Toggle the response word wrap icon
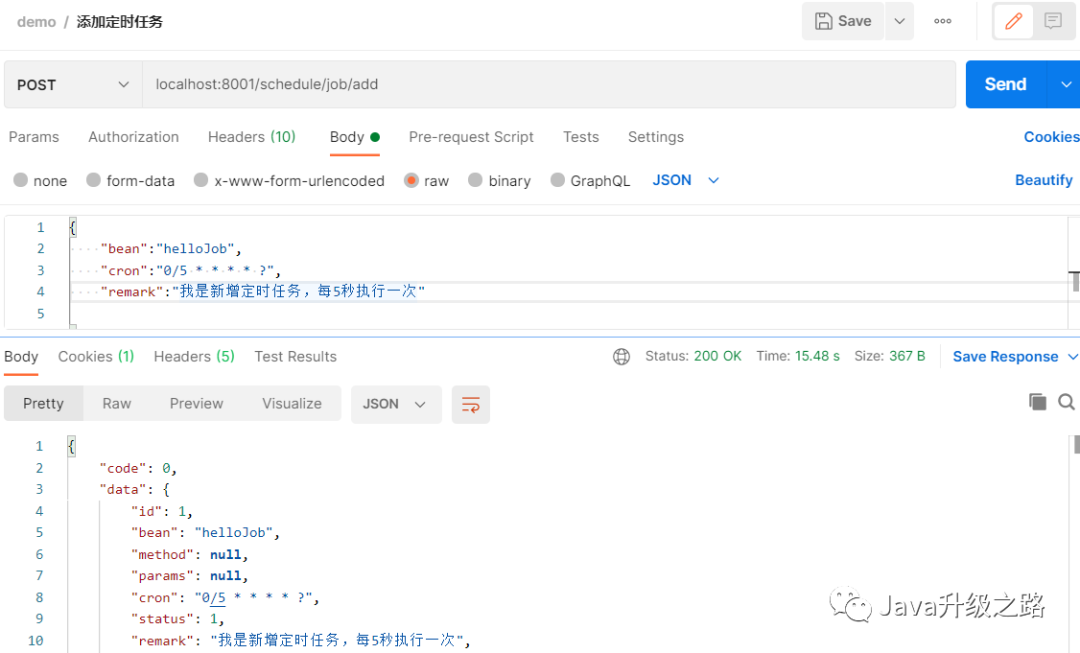1080x653 pixels. click(x=470, y=404)
